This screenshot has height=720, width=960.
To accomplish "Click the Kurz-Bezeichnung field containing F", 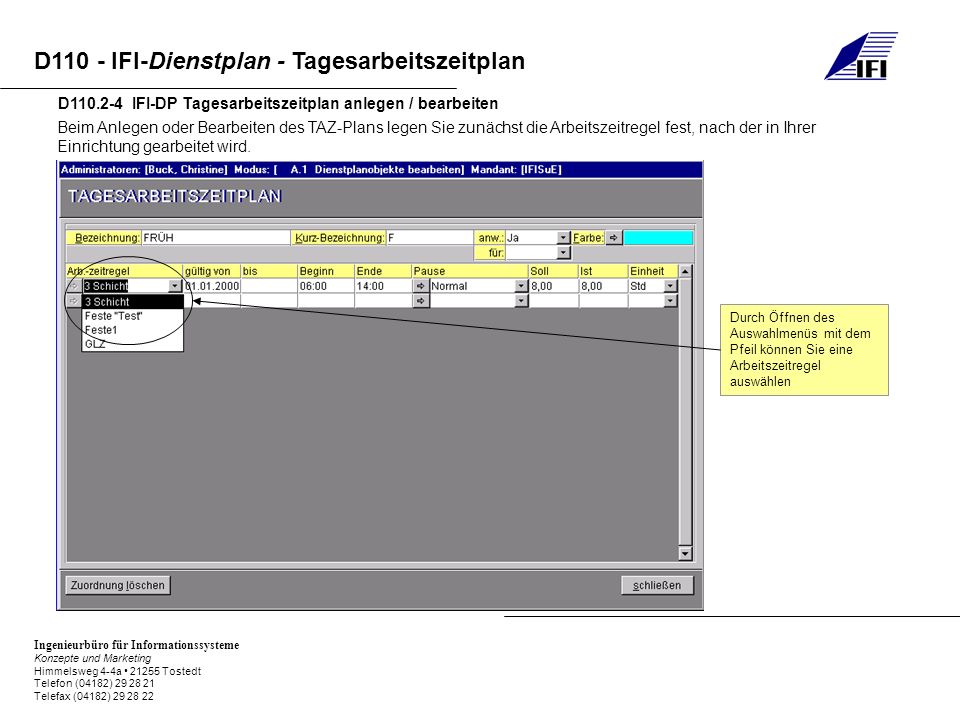I will pos(429,238).
